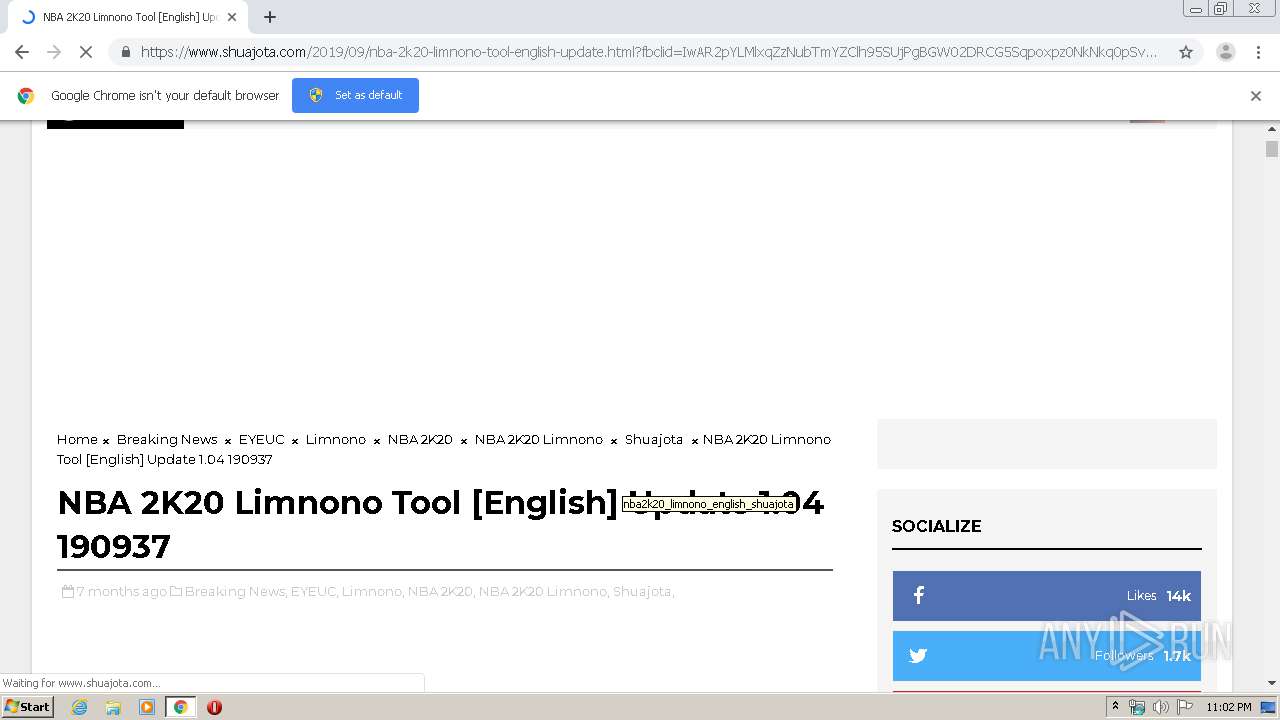Image resolution: width=1280 pixels, height=720 pixels.
Task: Open Windows Media Player from taskbar
Action: (x=147, y=707)
